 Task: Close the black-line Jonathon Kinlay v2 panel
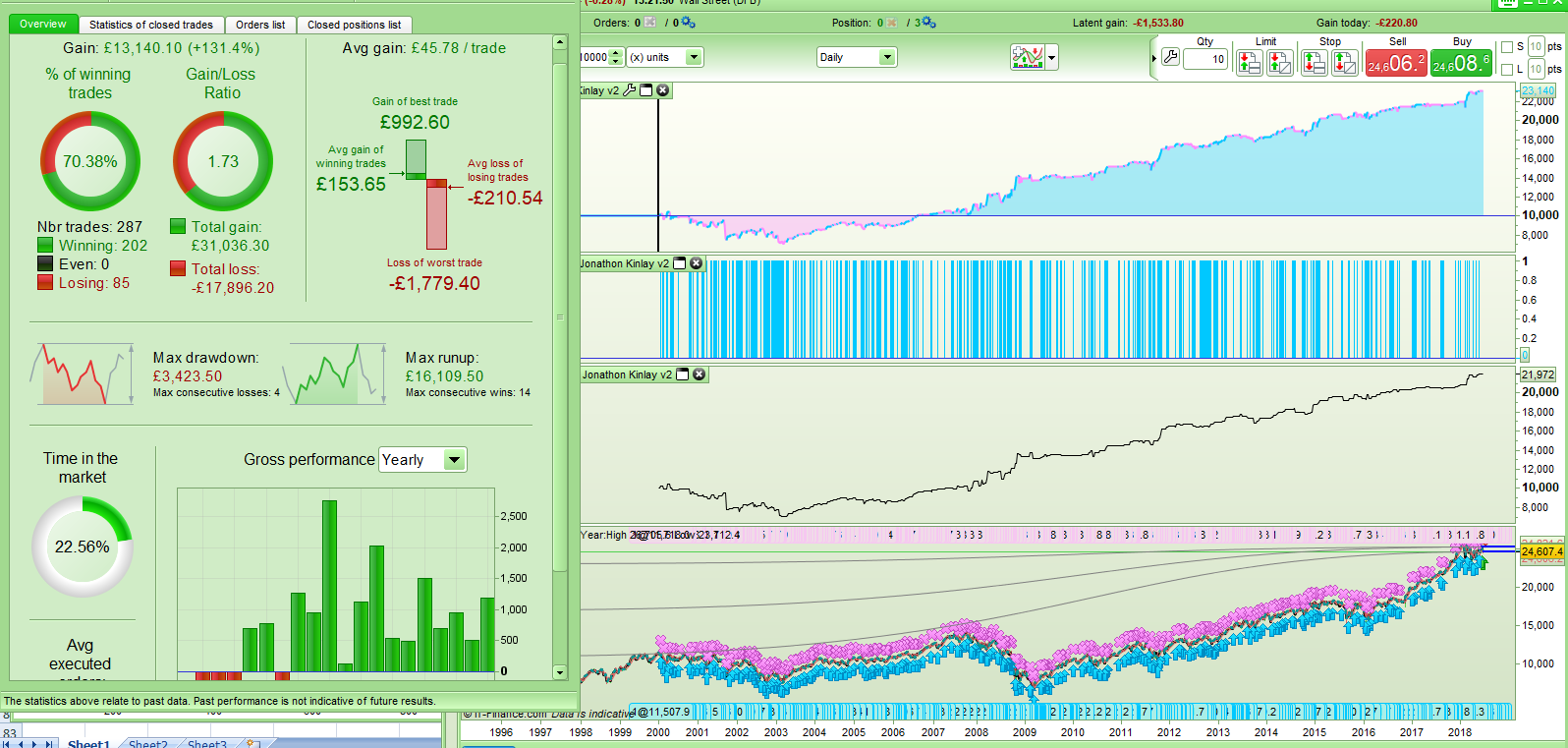tap(700, 374)
